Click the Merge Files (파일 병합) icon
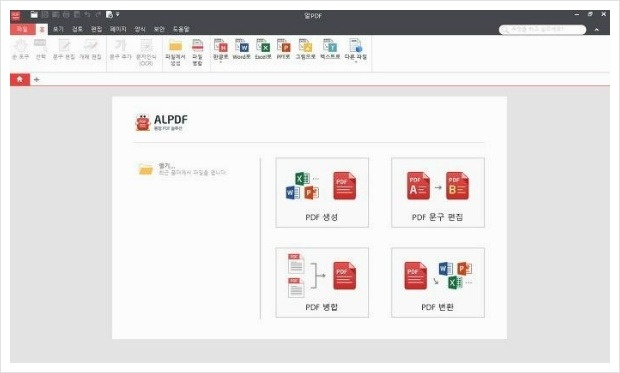Viewport: 620px width, 373px height. (197, 52)
